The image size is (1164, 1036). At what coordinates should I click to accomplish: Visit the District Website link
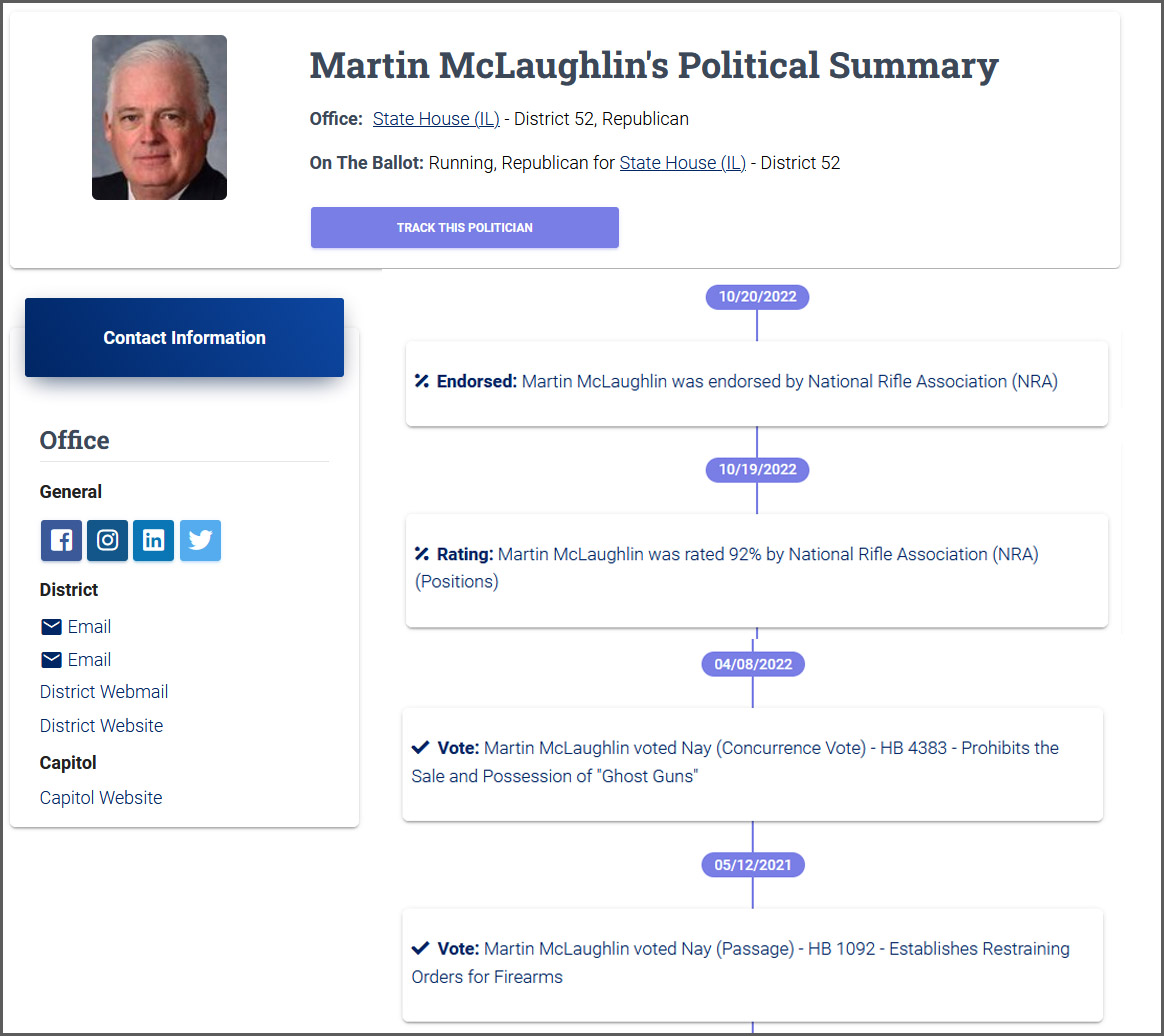pos(102,726)
